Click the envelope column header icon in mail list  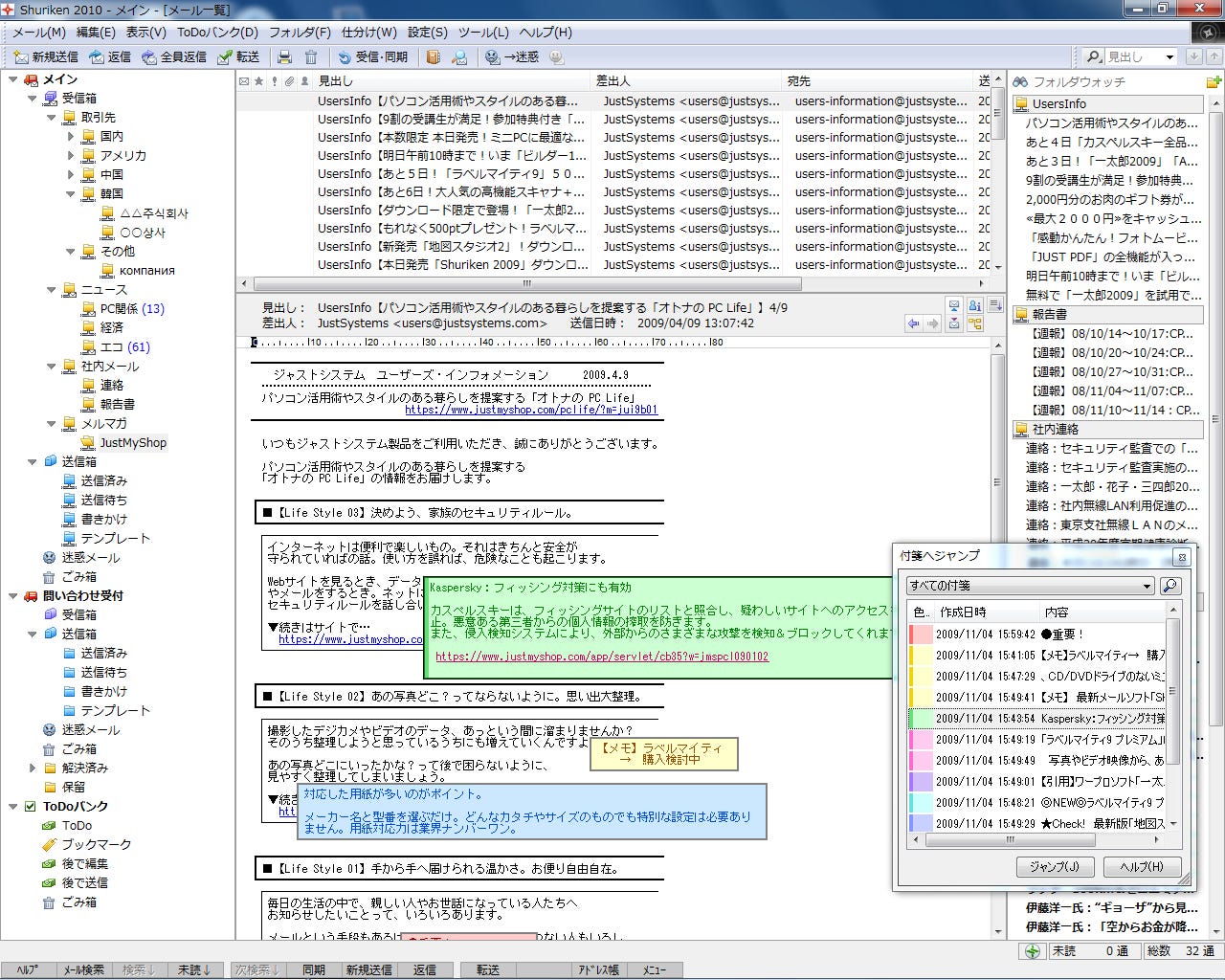pos(244,81)
